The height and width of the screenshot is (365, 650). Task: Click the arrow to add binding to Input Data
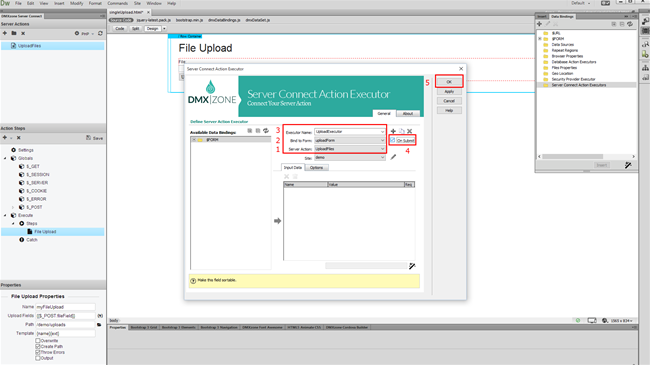click(x=277, y=221)
